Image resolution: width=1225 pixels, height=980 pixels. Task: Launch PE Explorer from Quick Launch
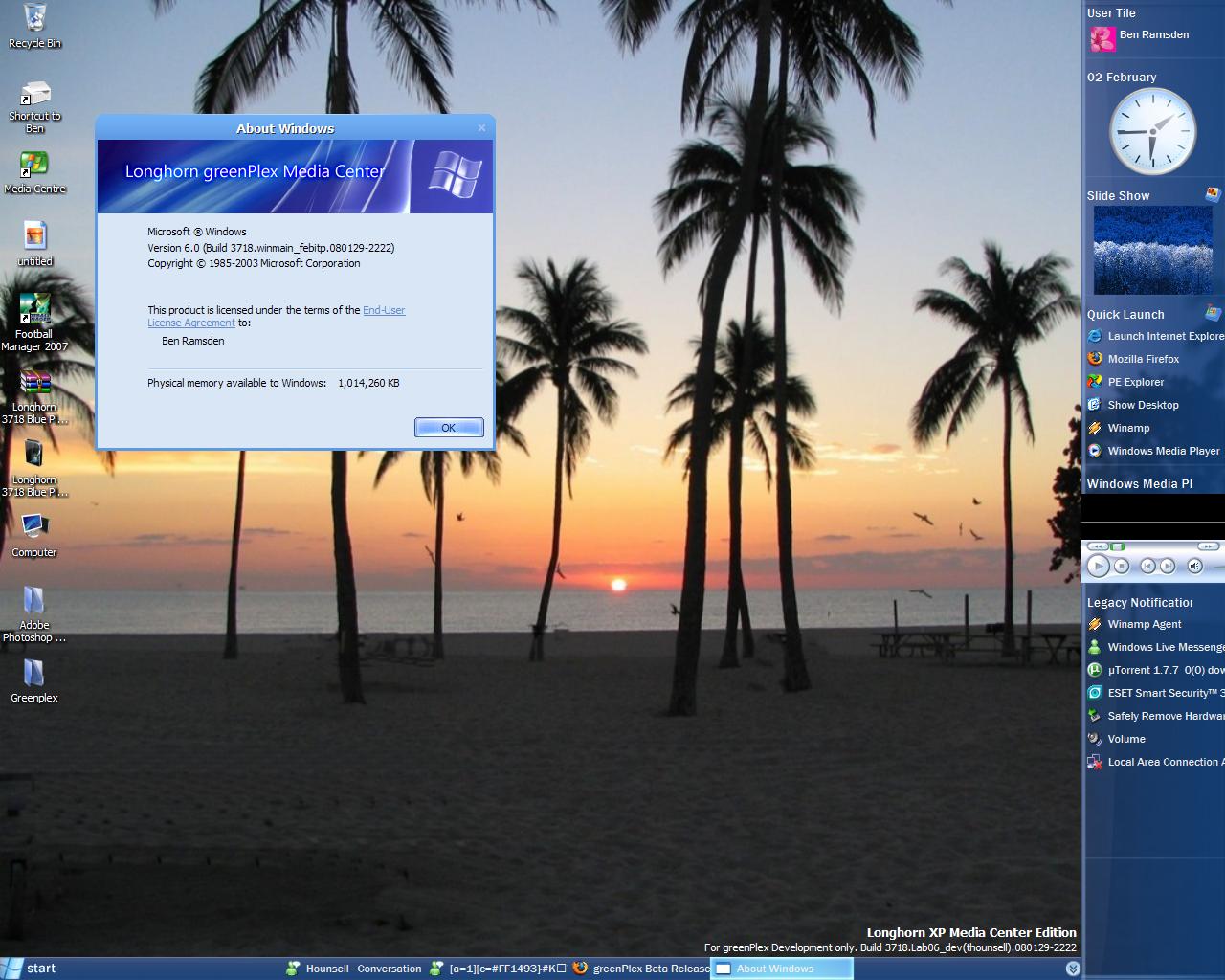[x=1126, y=382]
